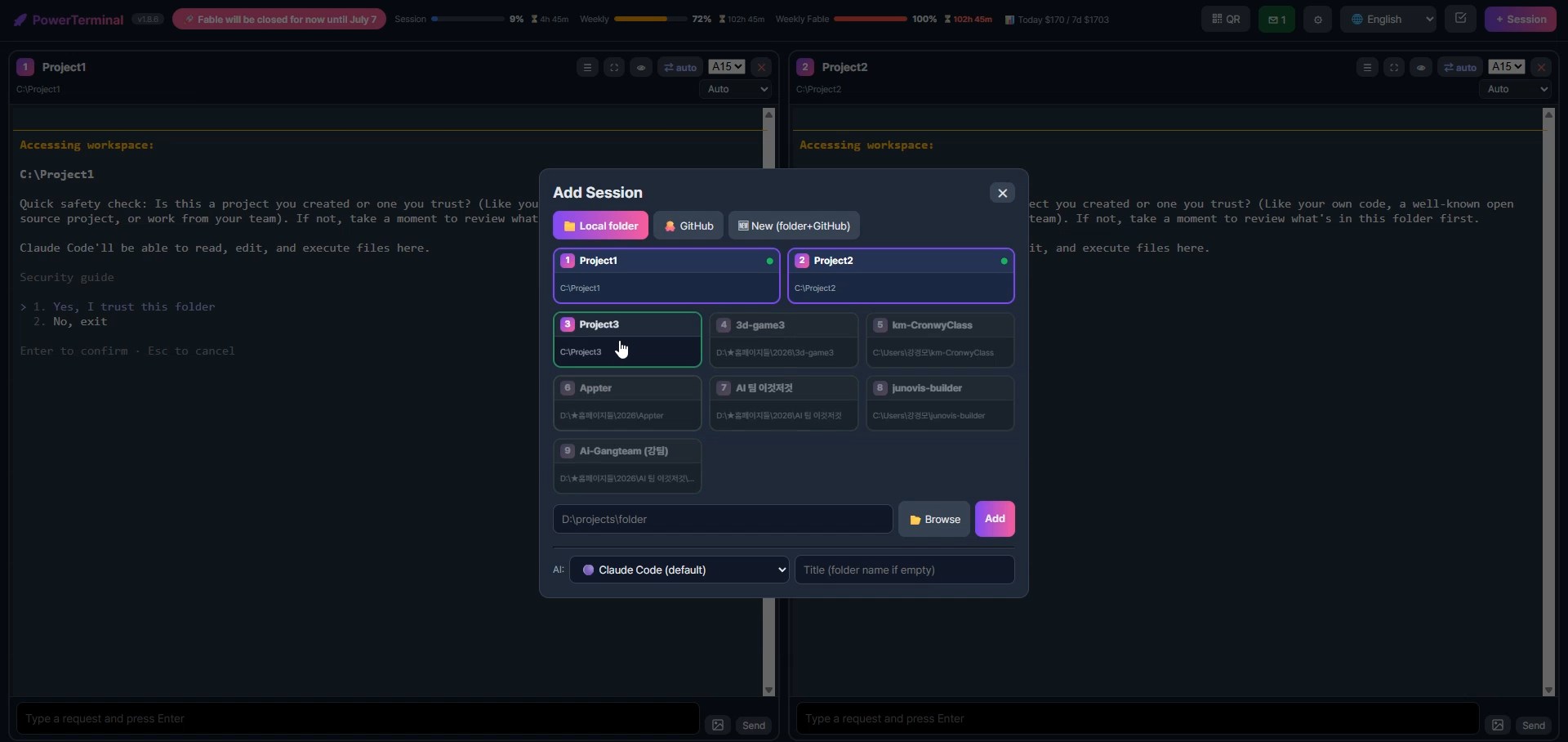Open the Project2 panel hamburger menu
1568x742 pixels.
[x=1367, y=67]
